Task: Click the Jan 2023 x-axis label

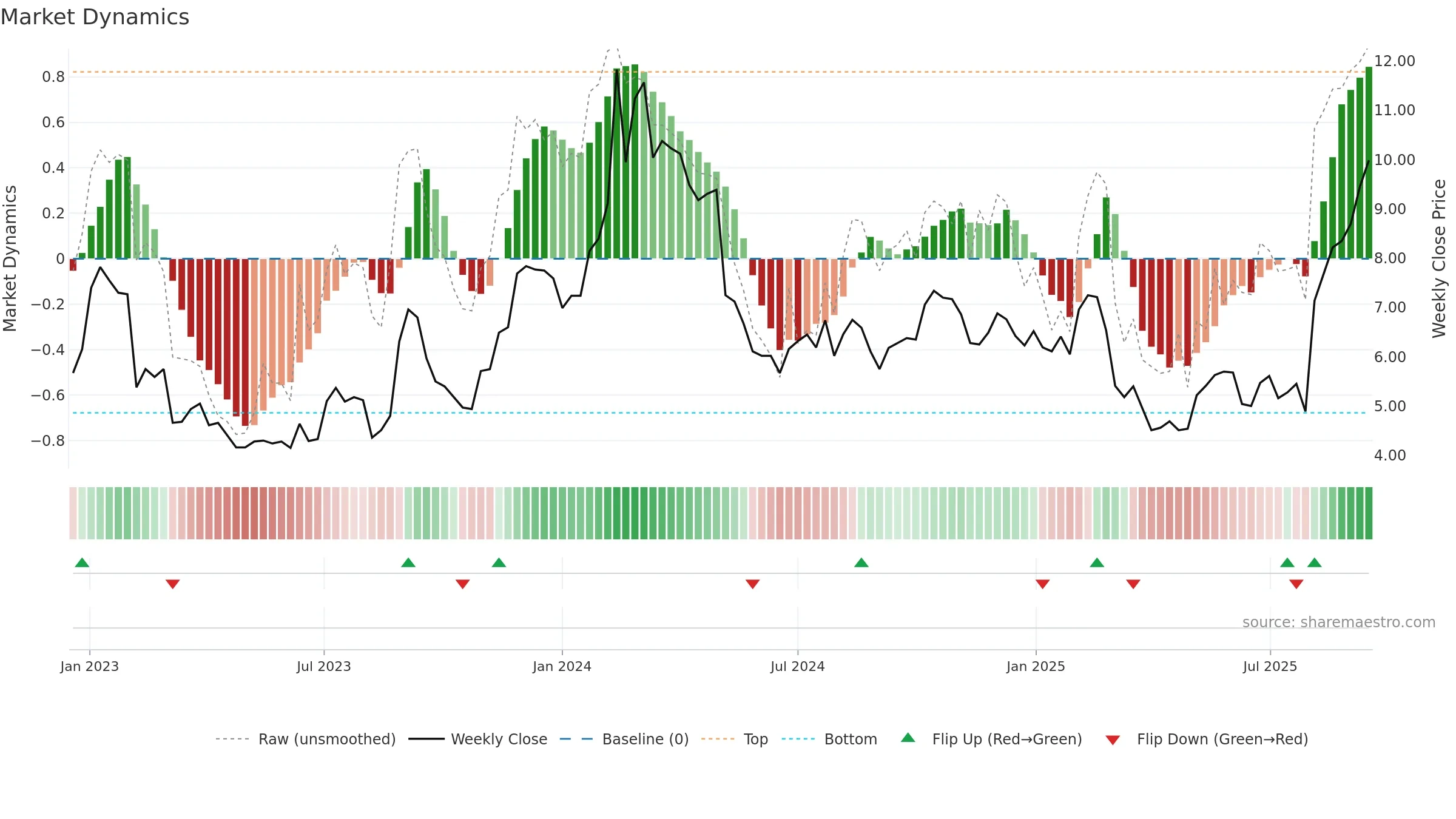Action: pos(90,666)
